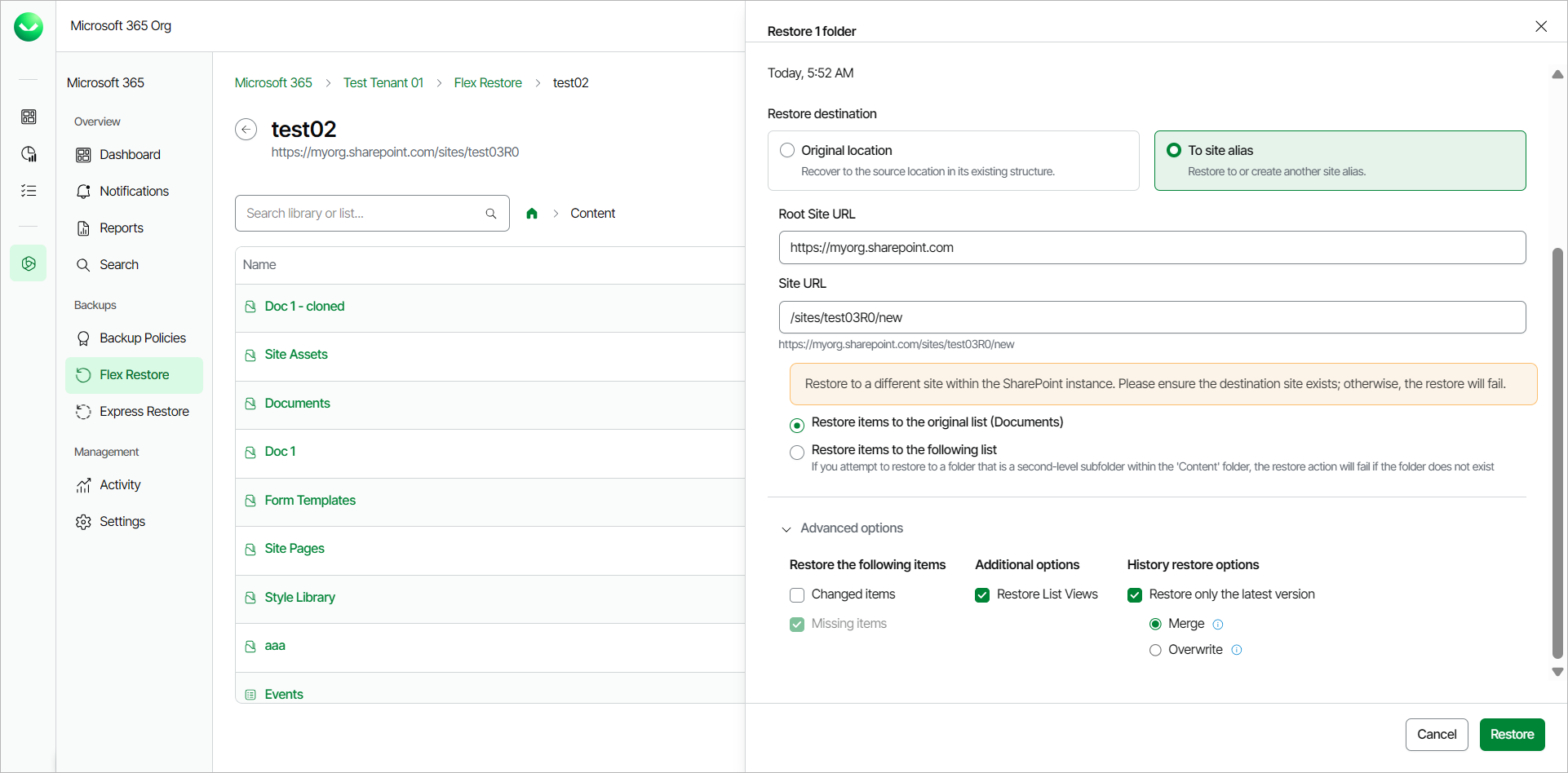Go back using the circled arrow
Image resolution: width=1568 pixels, height=773 pixels.
(x=246, y=129)
